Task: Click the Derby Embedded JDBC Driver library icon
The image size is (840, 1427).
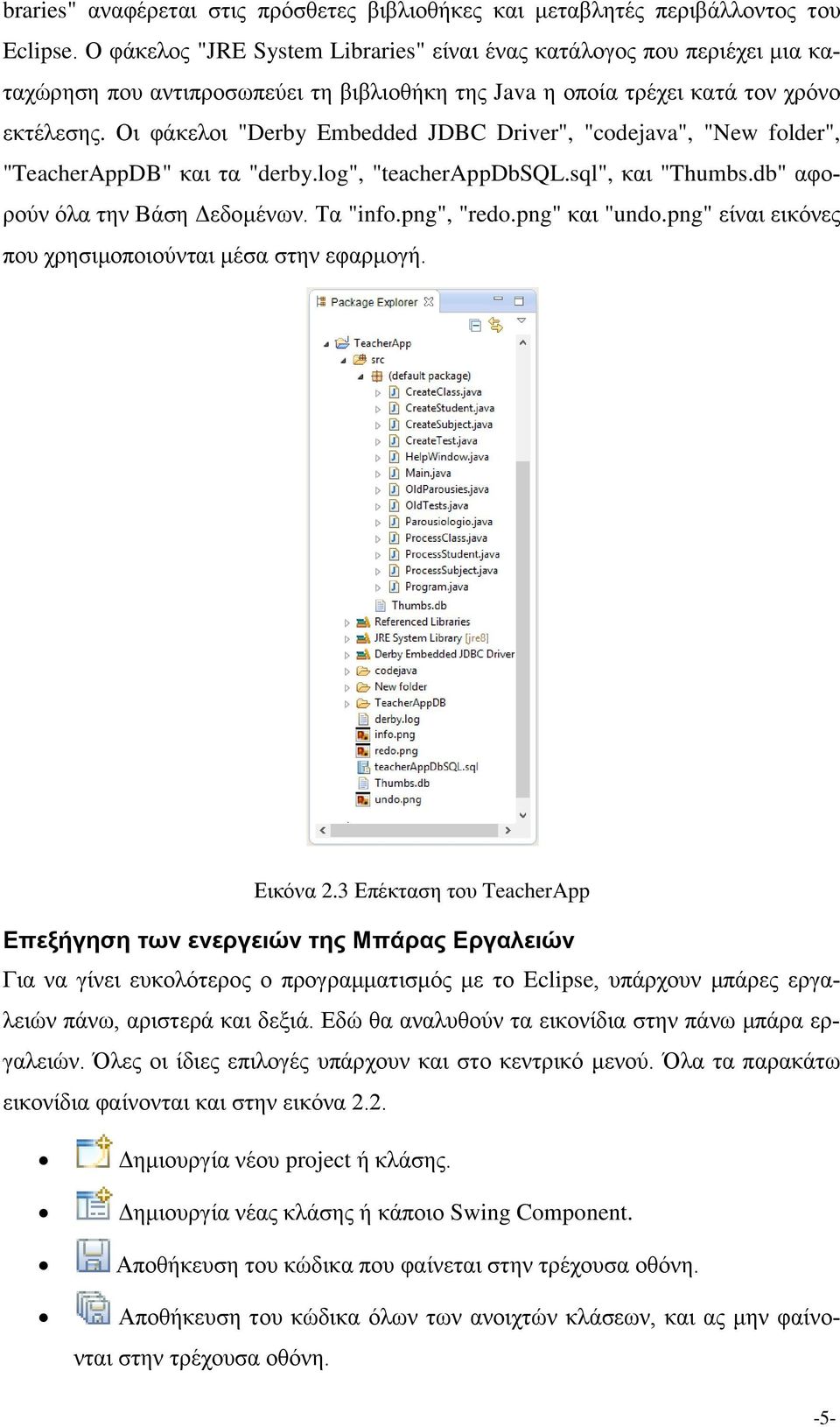Action: tap(363, 654)
